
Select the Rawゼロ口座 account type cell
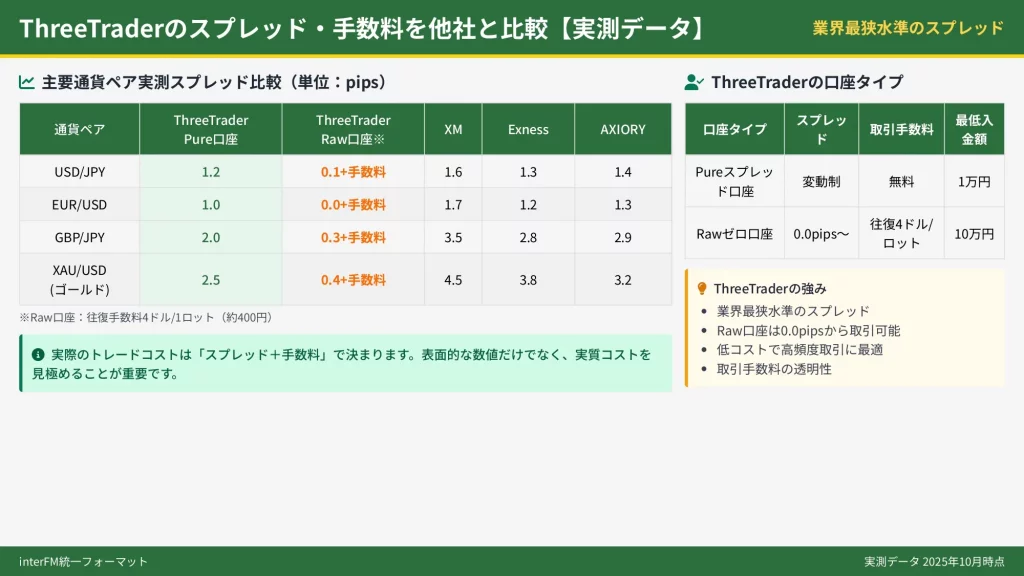pos(734,234)
